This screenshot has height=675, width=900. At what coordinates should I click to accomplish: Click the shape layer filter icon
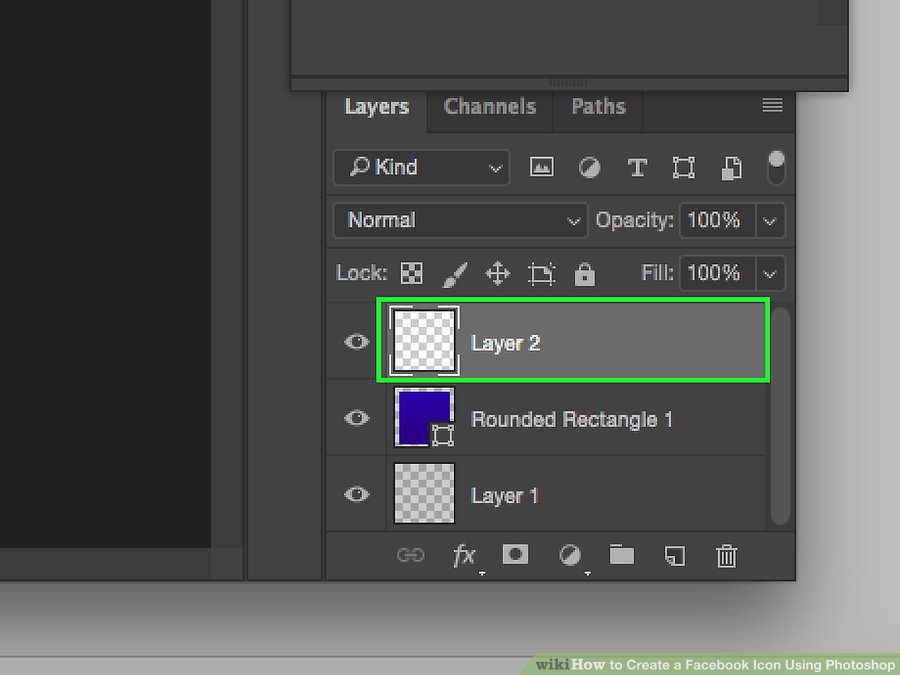[684, 168]
